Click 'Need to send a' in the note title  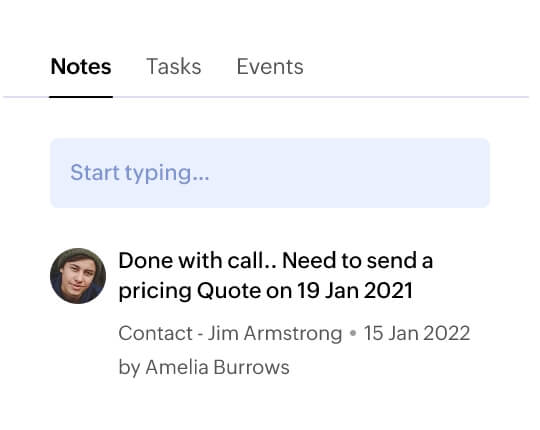357,260
